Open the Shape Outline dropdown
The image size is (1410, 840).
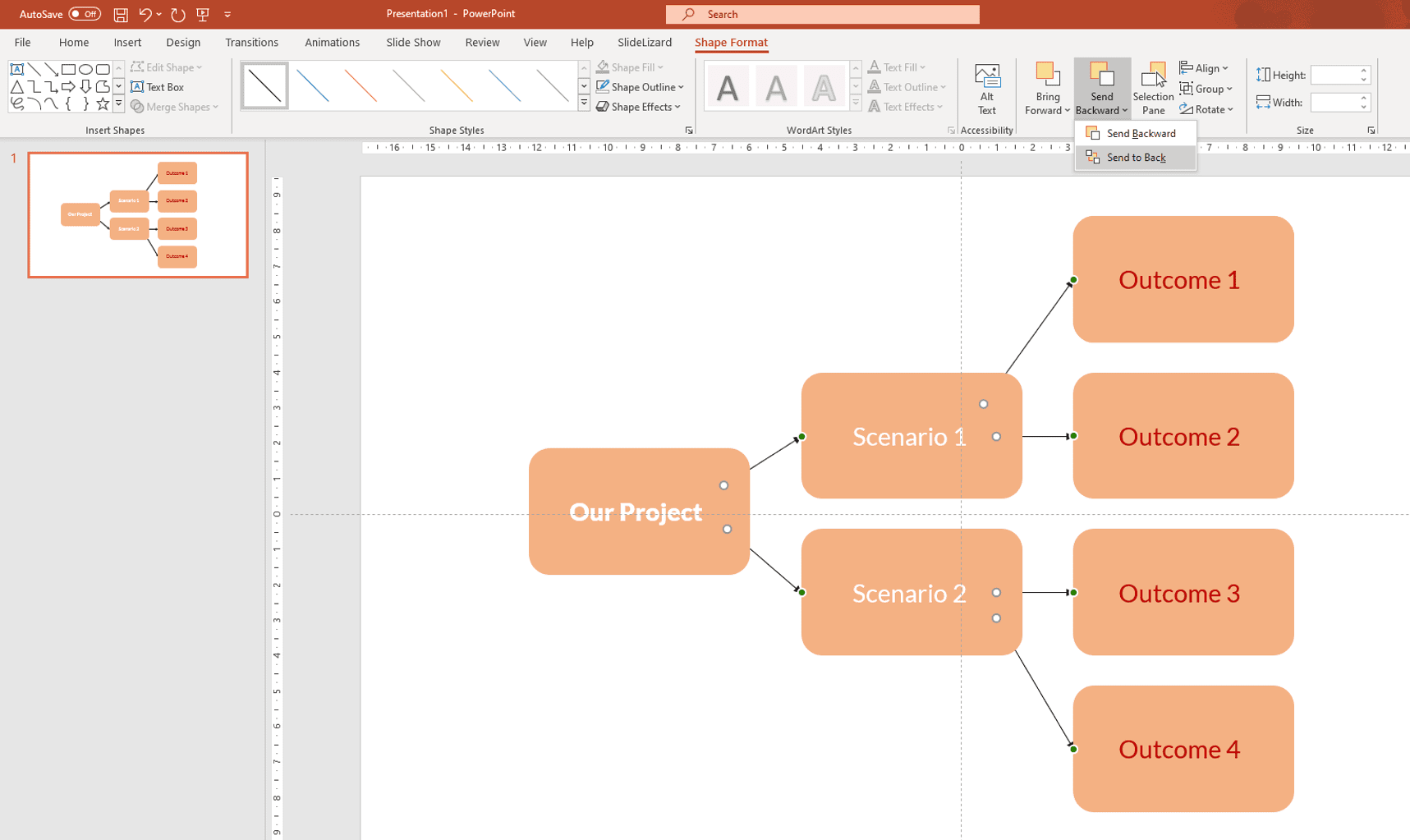tap(641, 86)
